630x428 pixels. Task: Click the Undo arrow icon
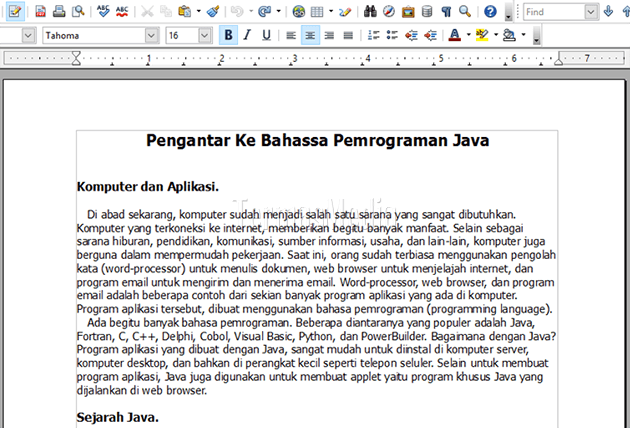tap(237, 12)
